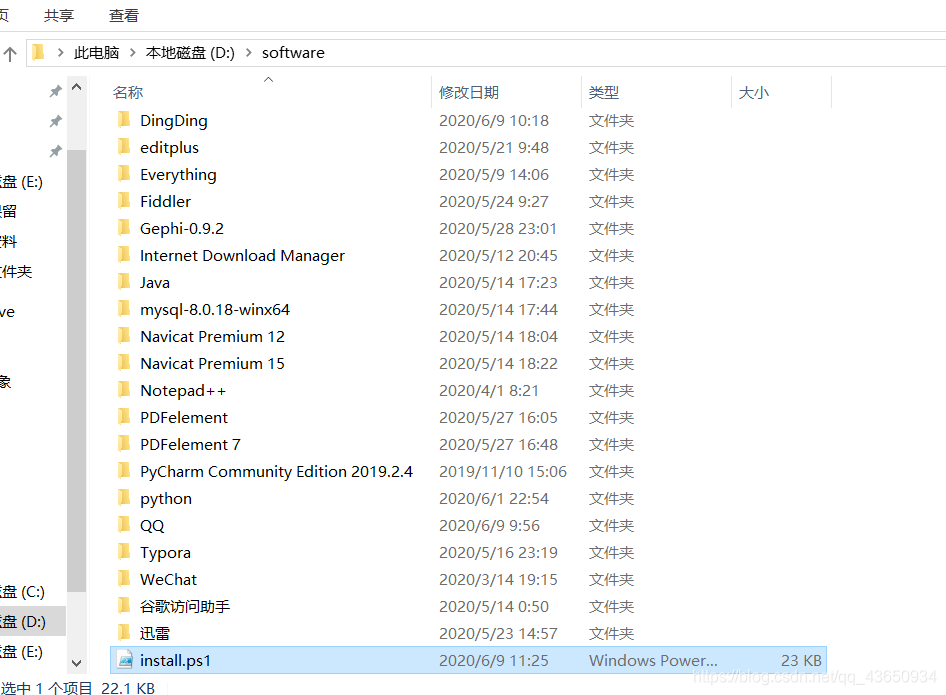Sort by 修改日期 column header

point(469,93)
